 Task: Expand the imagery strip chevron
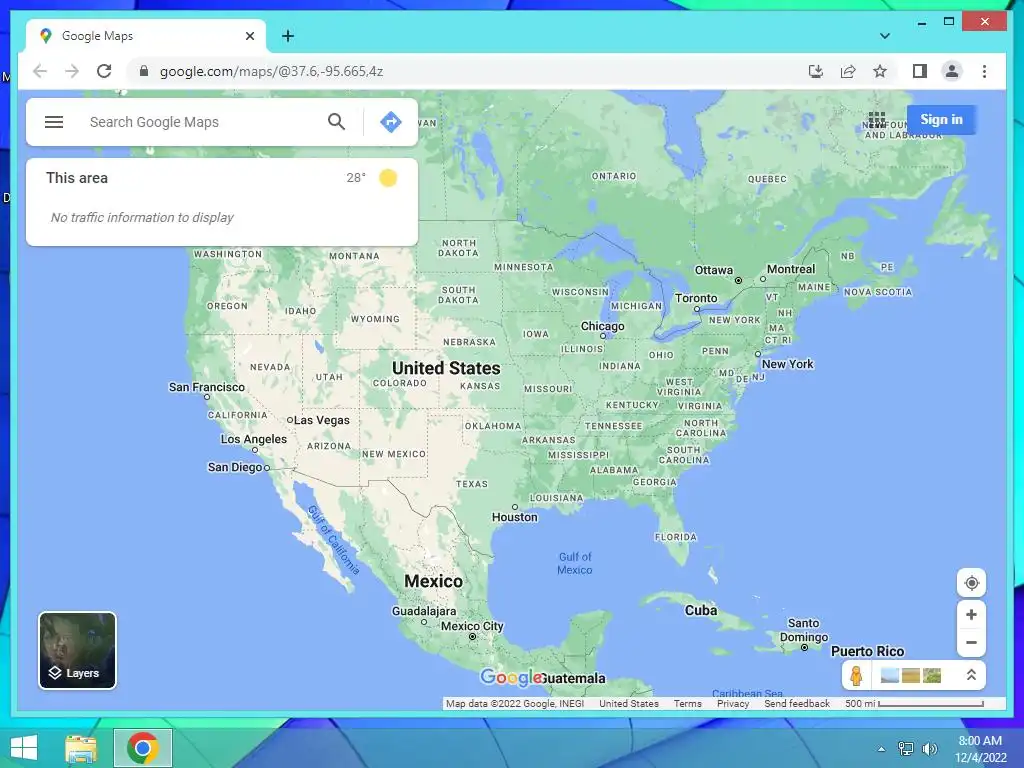pos(971,675)
